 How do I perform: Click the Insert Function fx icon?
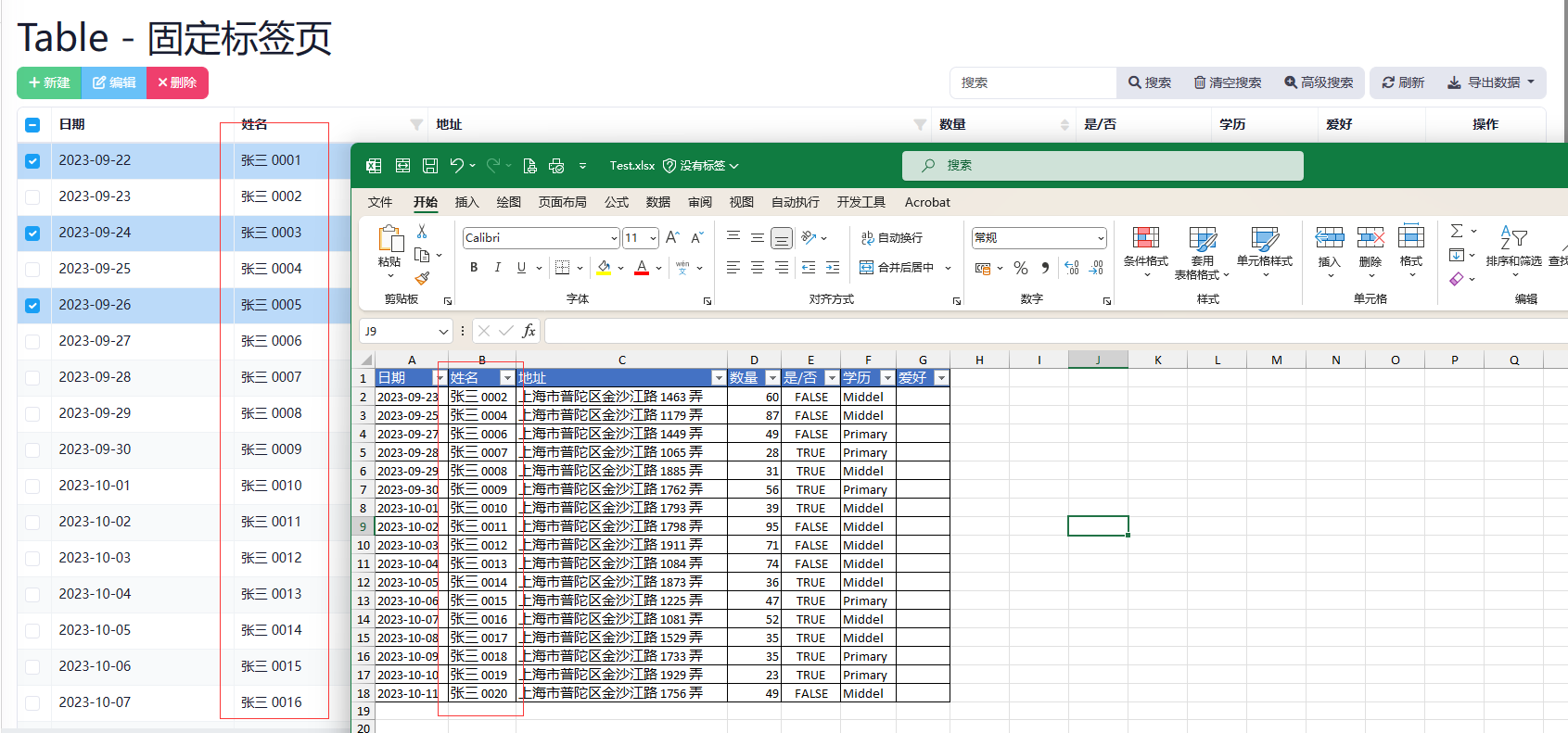pyautogui.click(x=529, y=331)
